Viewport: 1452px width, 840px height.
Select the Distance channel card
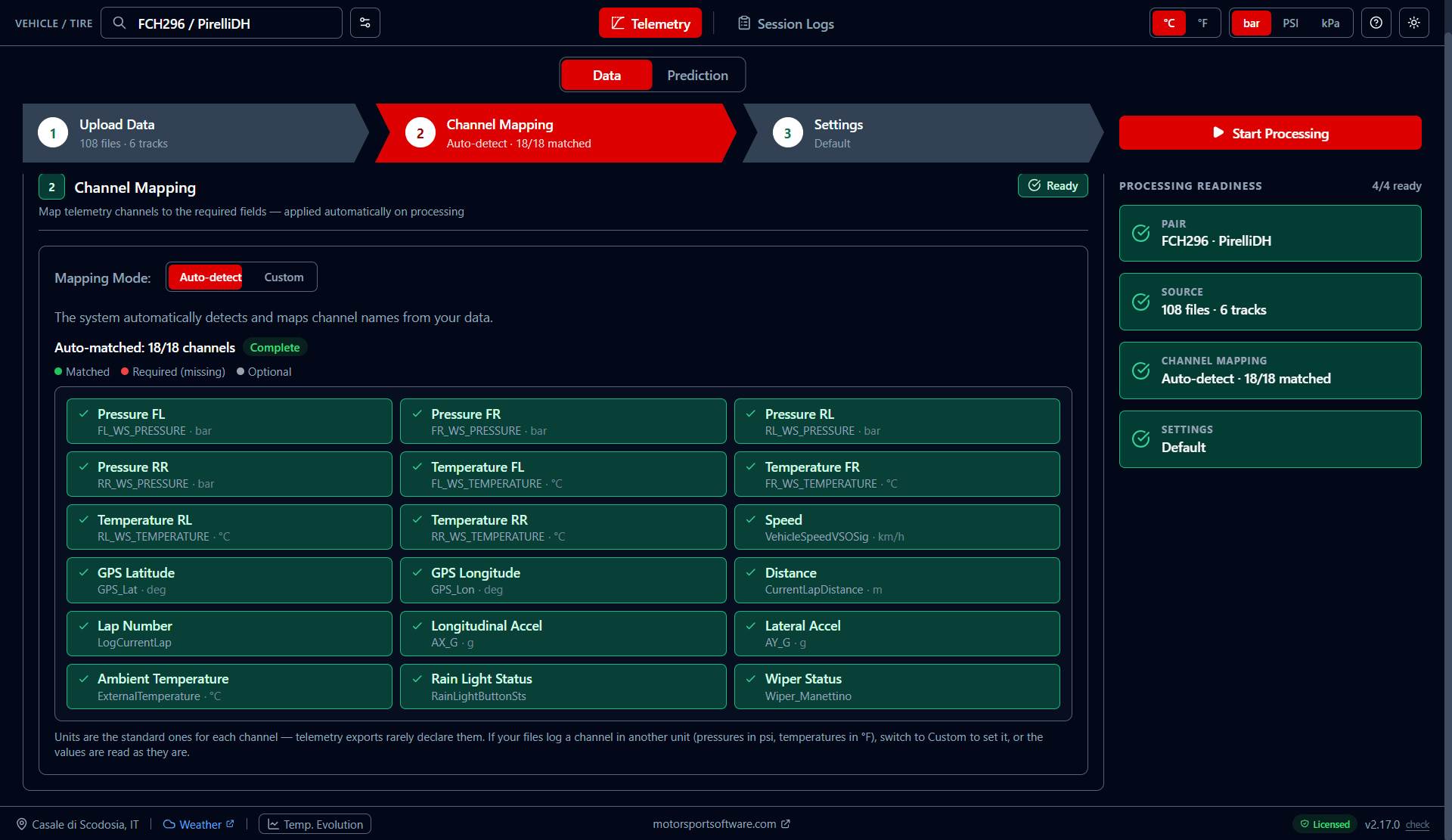pyautogui.click(x=897, y=580)
